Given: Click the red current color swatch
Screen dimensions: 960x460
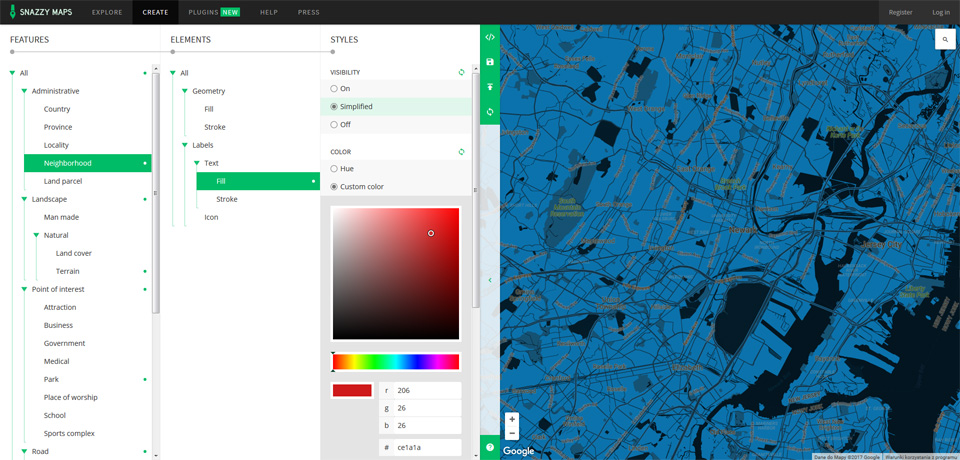Looking at the screenshot, I should coord(352,390).
